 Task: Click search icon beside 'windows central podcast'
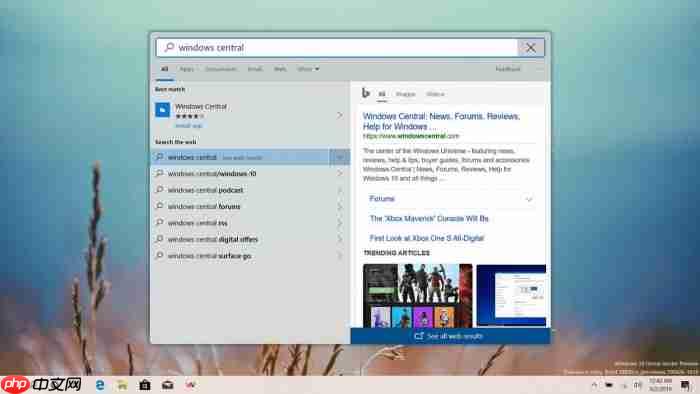159,190
